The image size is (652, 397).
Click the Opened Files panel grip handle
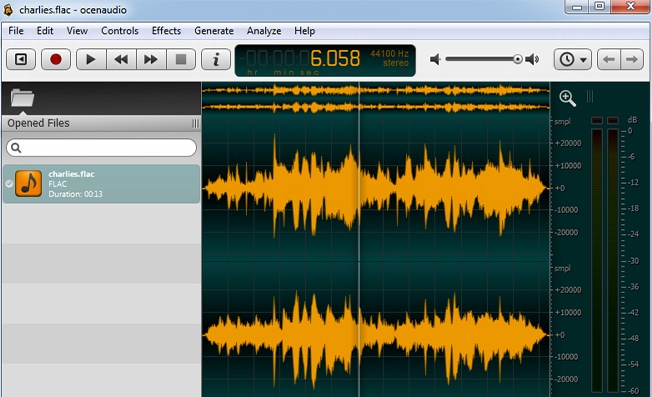195,123
